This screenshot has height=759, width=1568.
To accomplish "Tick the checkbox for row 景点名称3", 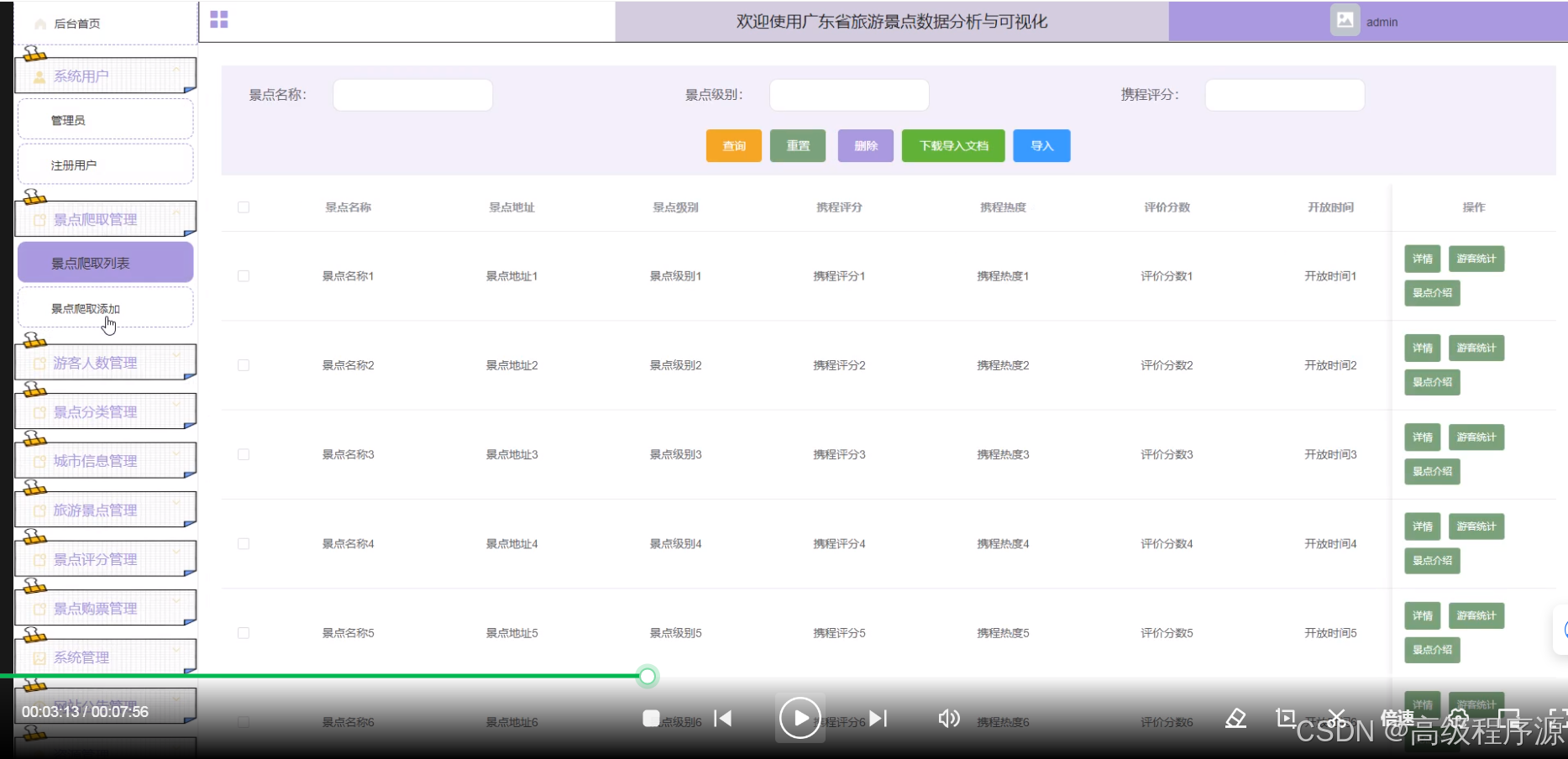I will point(244,454).
